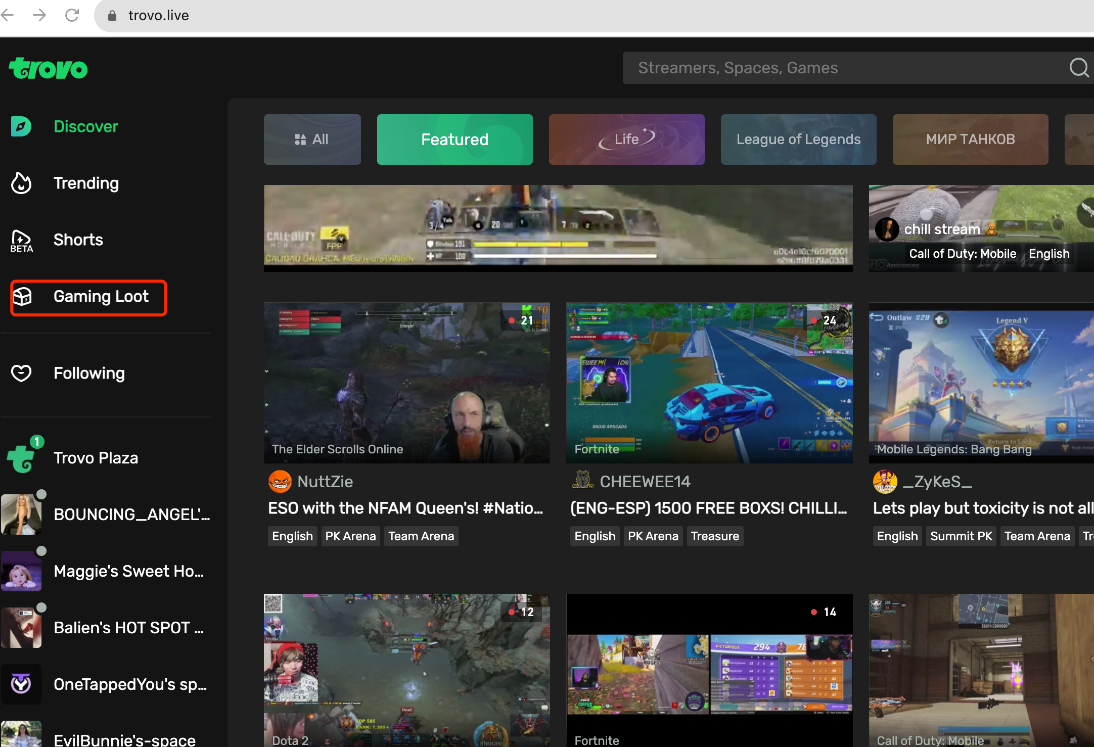Image resolution: width=1094 pixels, height=747 pixels.
Task: Click the search magnifier icon
Action: pos(1079,68)
